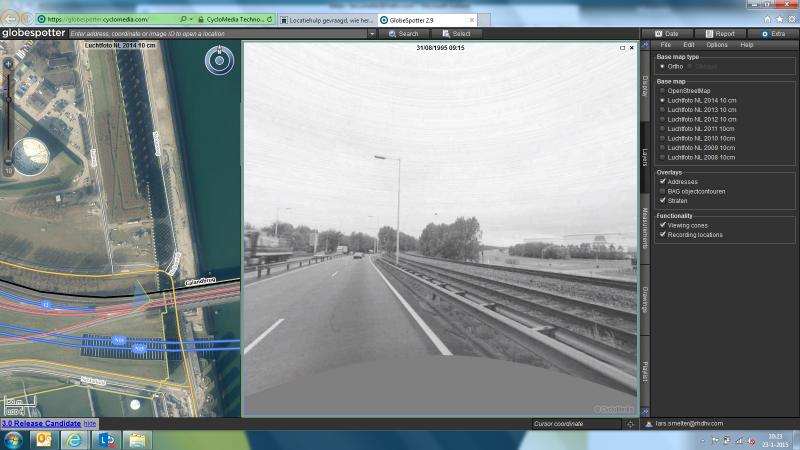Click the browser tools gear icon

[x=792, y=19]
